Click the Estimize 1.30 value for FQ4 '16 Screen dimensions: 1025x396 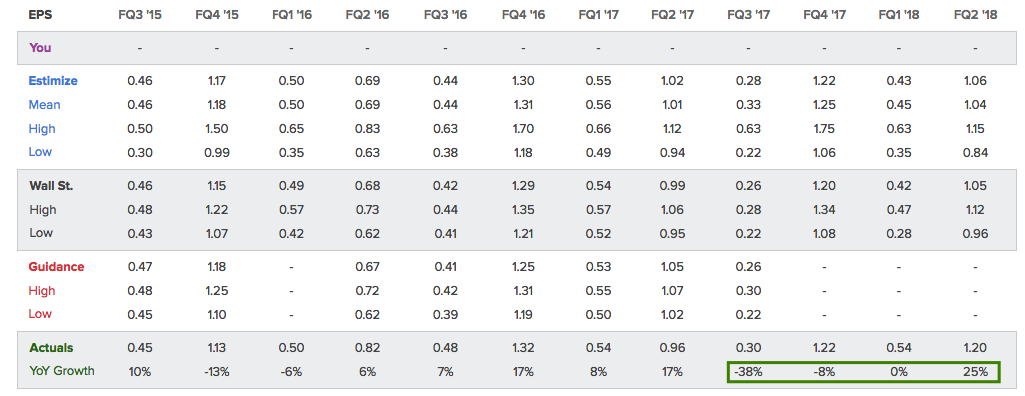(524, 81)
